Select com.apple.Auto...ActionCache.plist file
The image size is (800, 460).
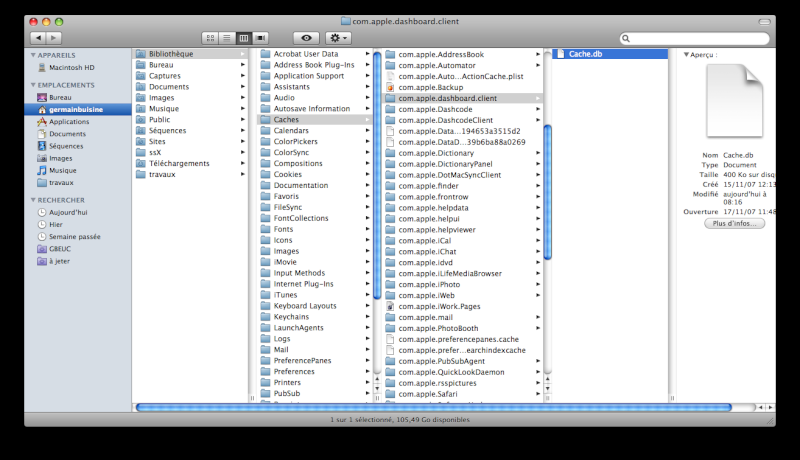pos(462,76)
